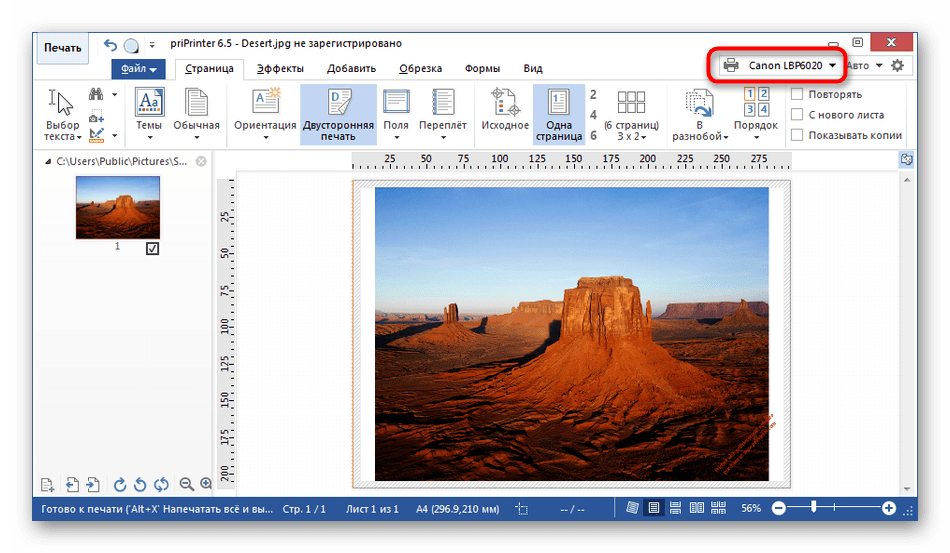Open the Canon LBP6020 printer dropdown
Image resolution: width=950 pixels, height=553 pixels.
pyautogui.click(x=780, y=65)
